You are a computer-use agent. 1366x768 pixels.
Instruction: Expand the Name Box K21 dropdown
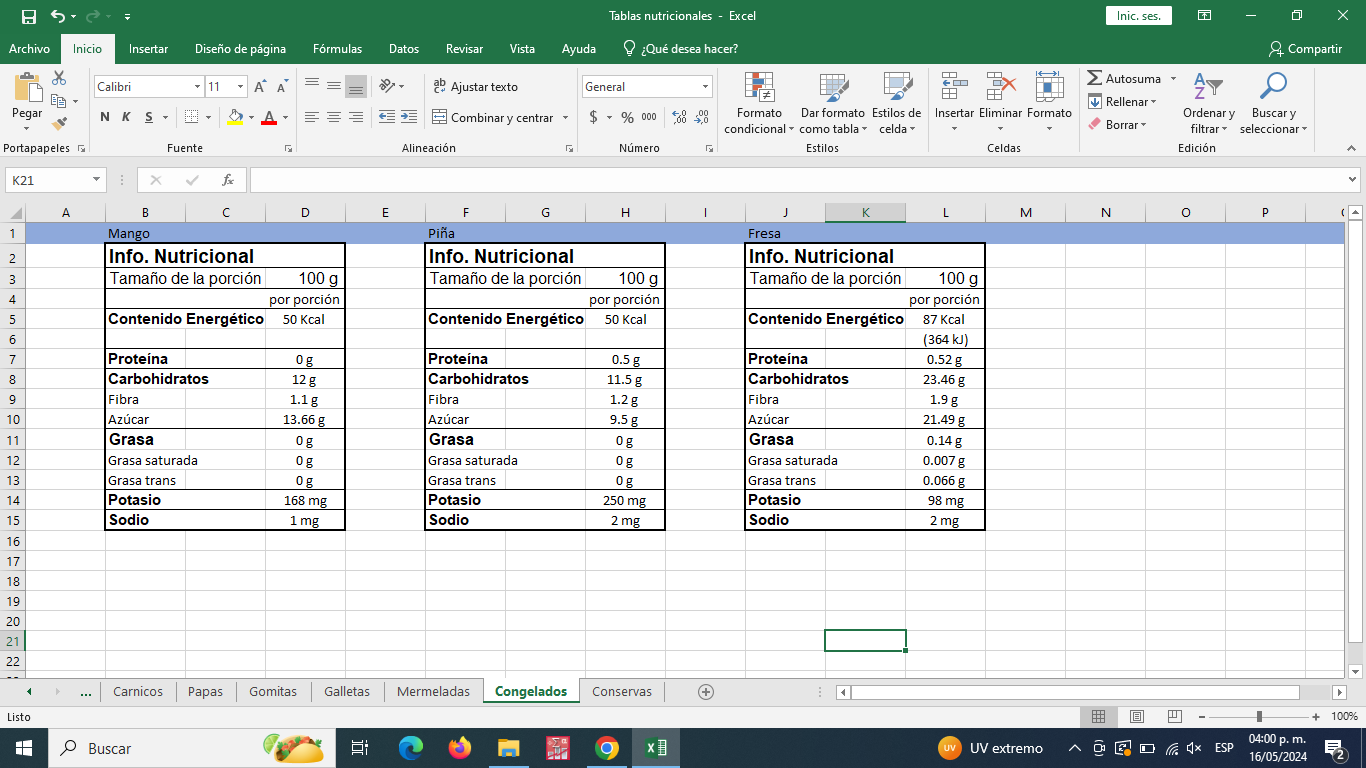pos(97,180)
